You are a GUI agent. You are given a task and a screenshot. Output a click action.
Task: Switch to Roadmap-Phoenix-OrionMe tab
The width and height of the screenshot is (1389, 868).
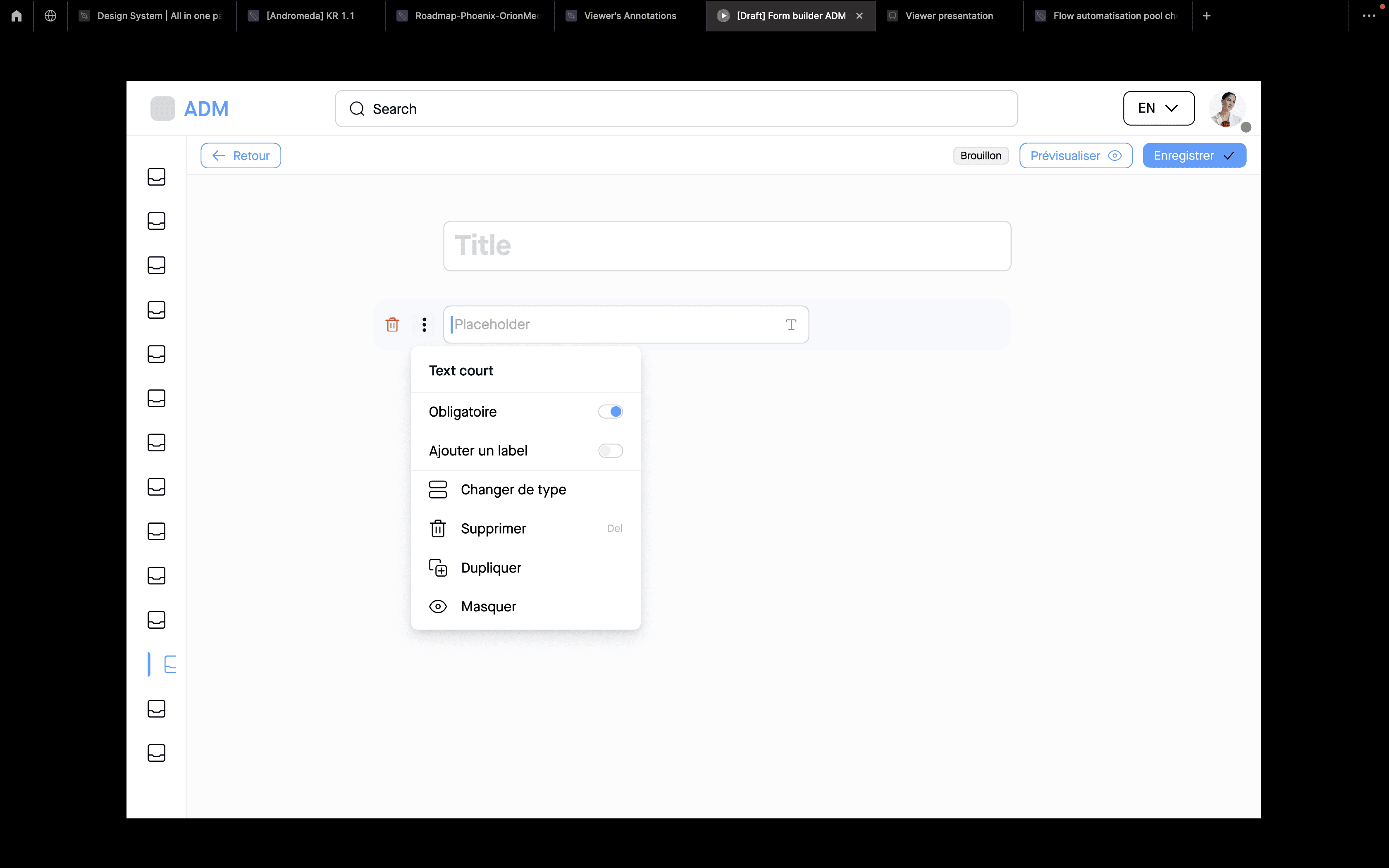pyautogui.click(x=470, y=16)
